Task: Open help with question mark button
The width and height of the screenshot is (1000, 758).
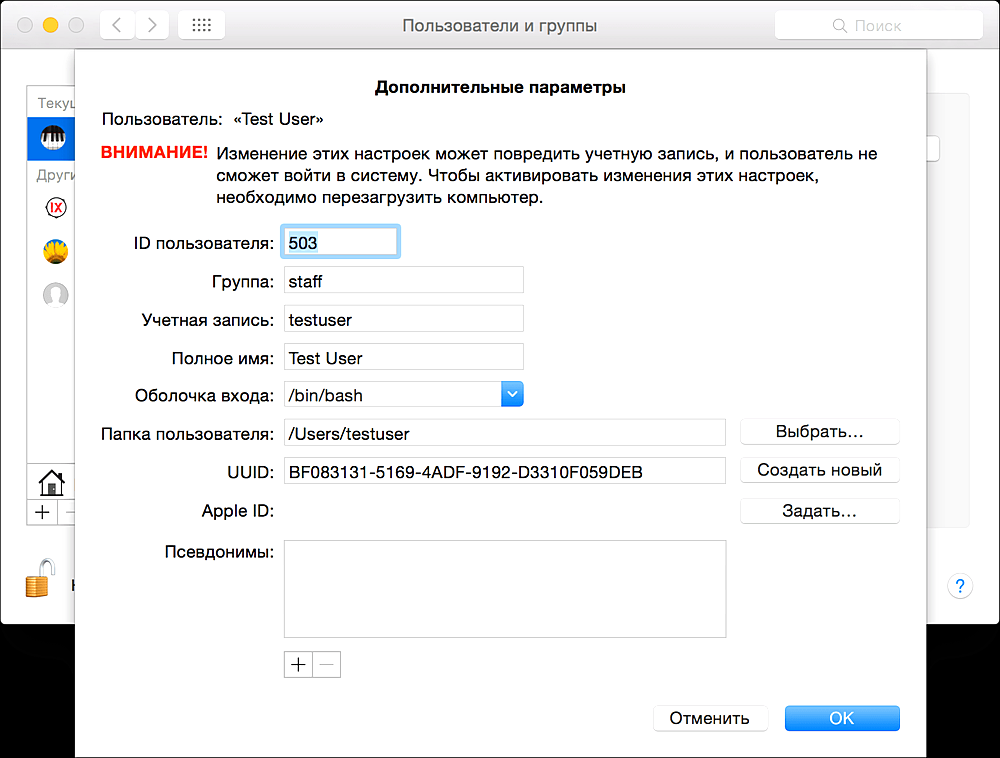Action: tap(959, 586)
